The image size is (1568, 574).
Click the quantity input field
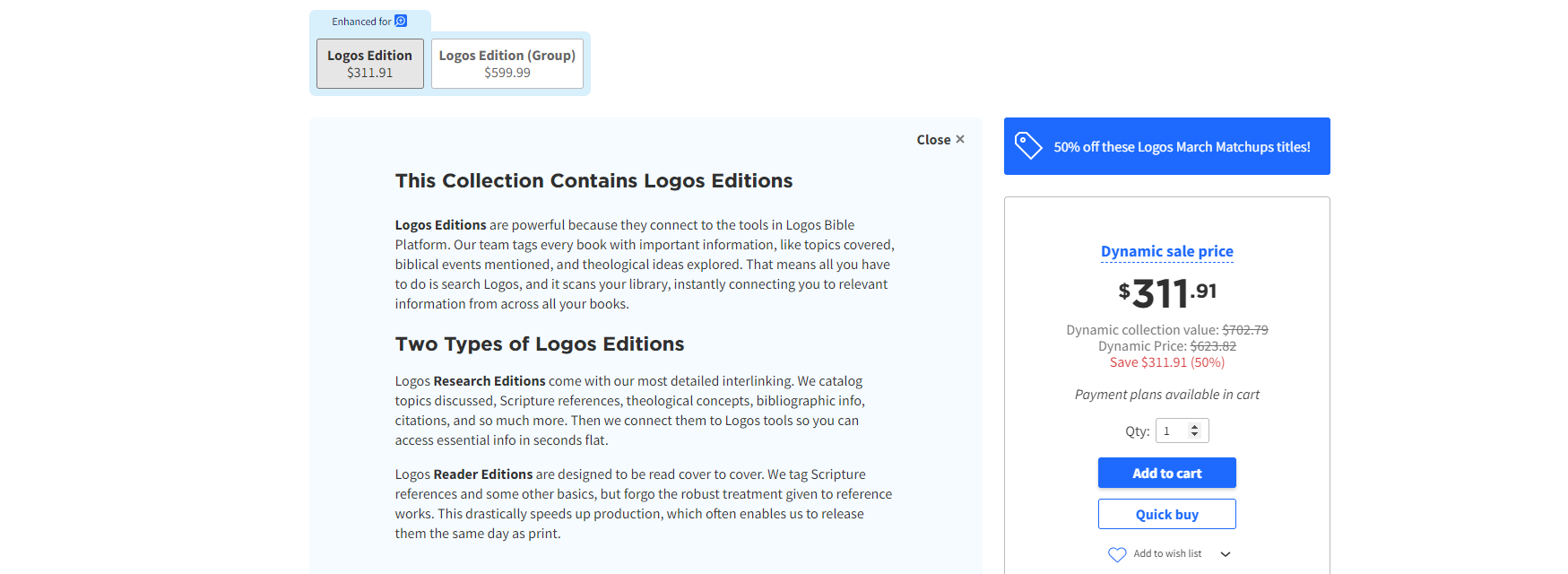click(x=1182, y=430)
